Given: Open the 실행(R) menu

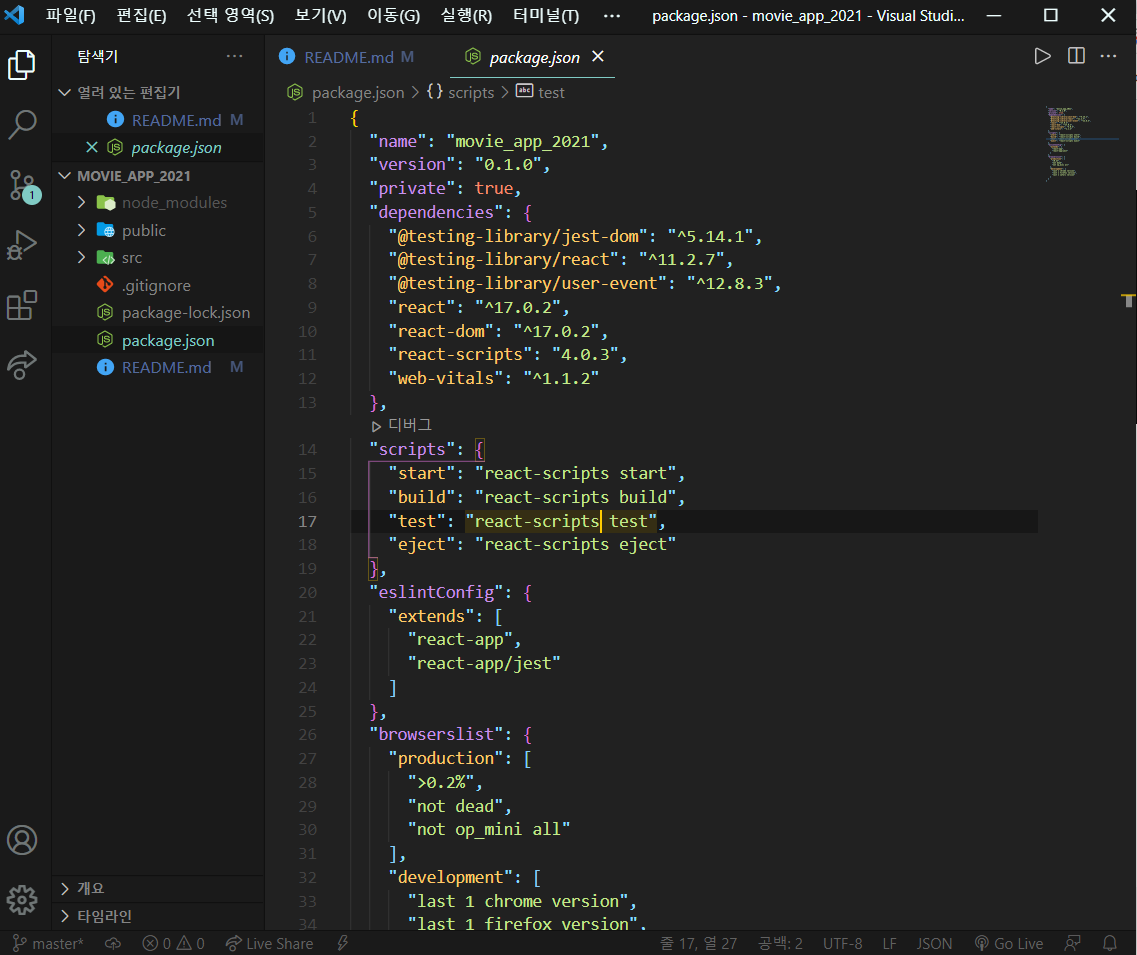Looking at the screenshot, I should click(x=466, y=15).
